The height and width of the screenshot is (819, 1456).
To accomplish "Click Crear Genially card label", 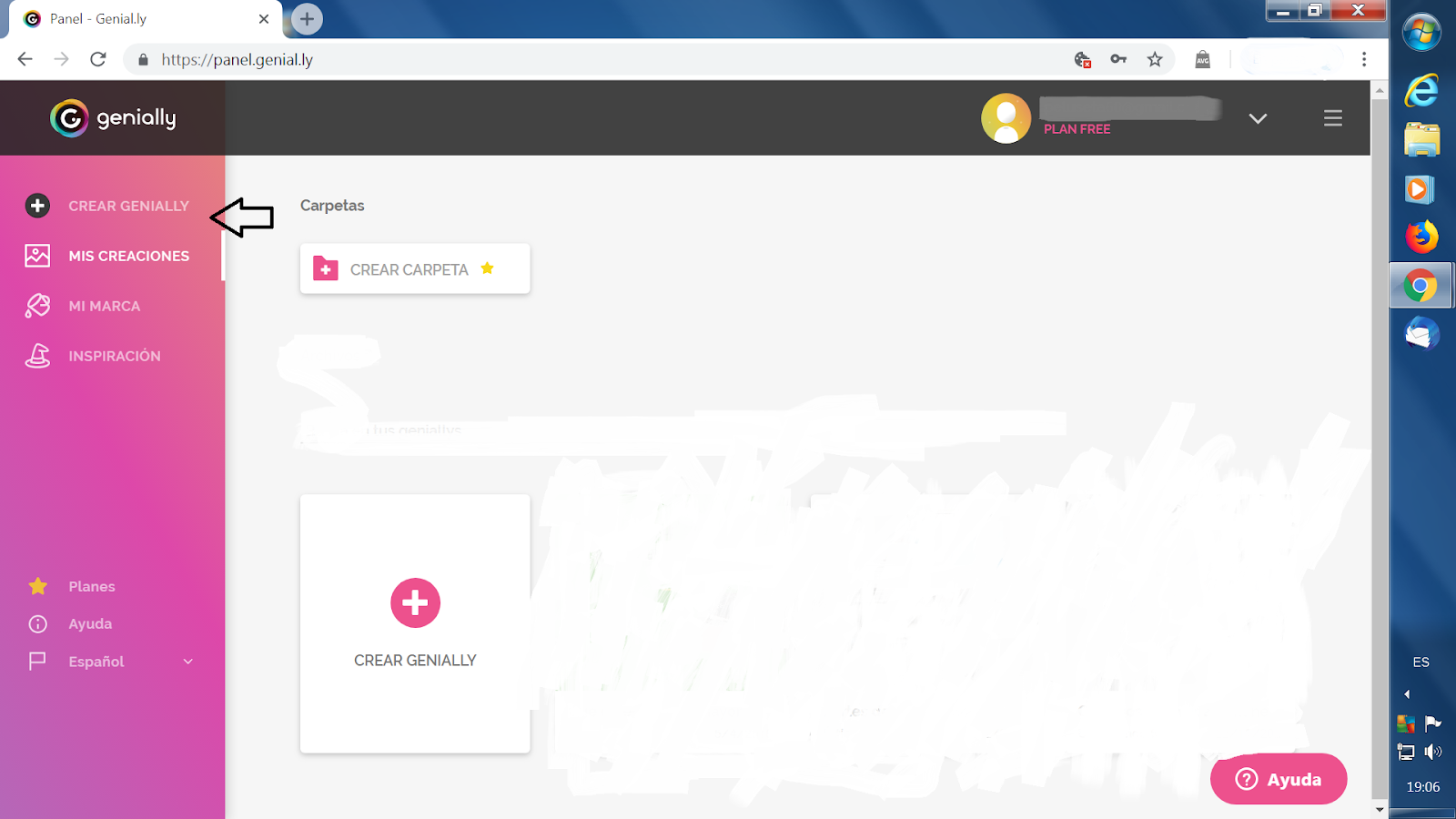I will click(415, 661).
